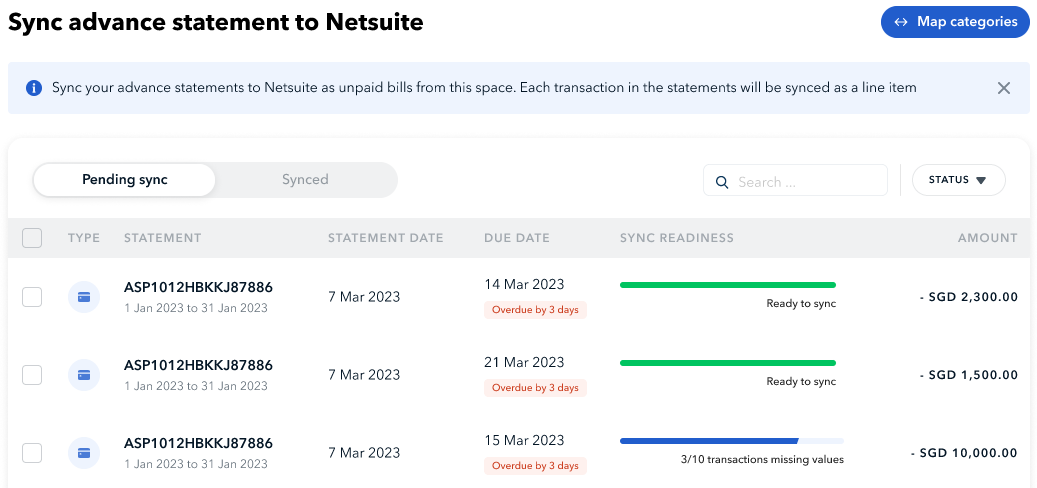Click the blue info icon in banner
This screenshot has width=1037, height=488.
(34, 88)
